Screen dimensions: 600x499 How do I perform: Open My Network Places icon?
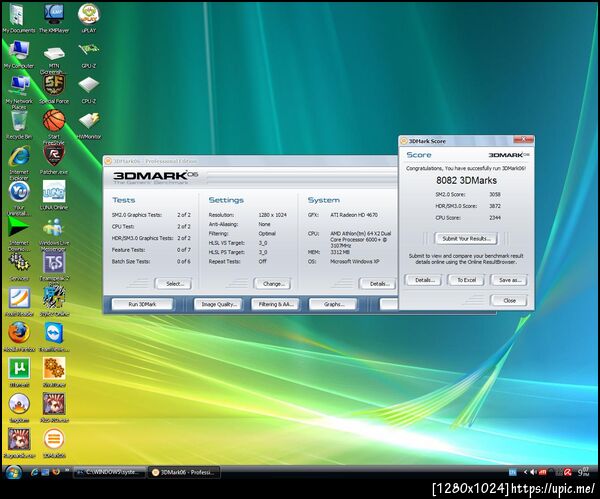tap(19, 92)
